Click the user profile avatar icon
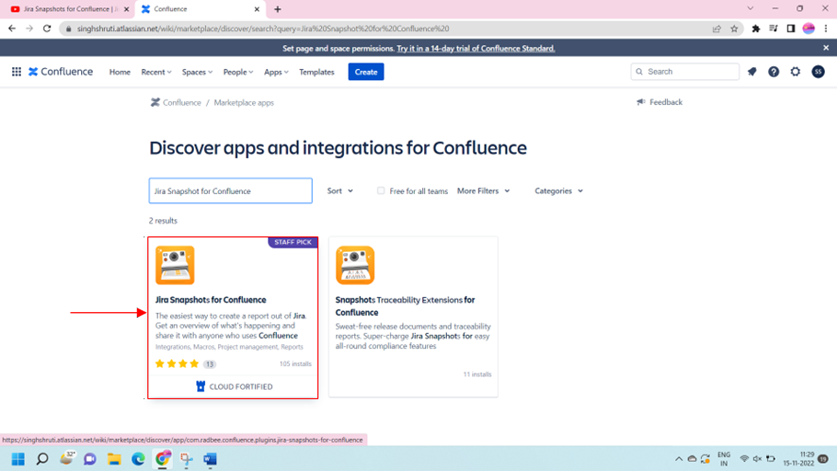This screenshot has height=471, width=837. [x=818, y=72]
